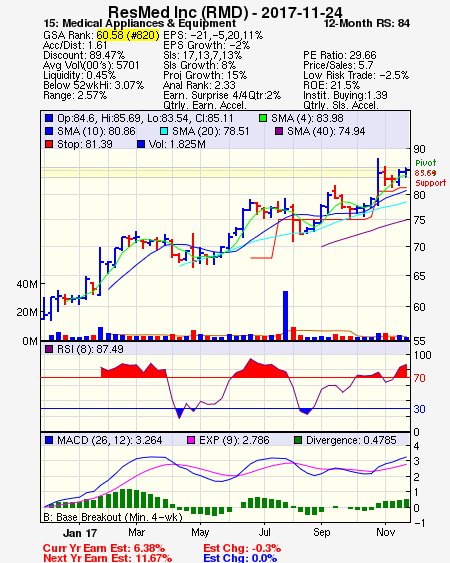Click the Divergence: 0.4785 readout

[x=351, y=440]
